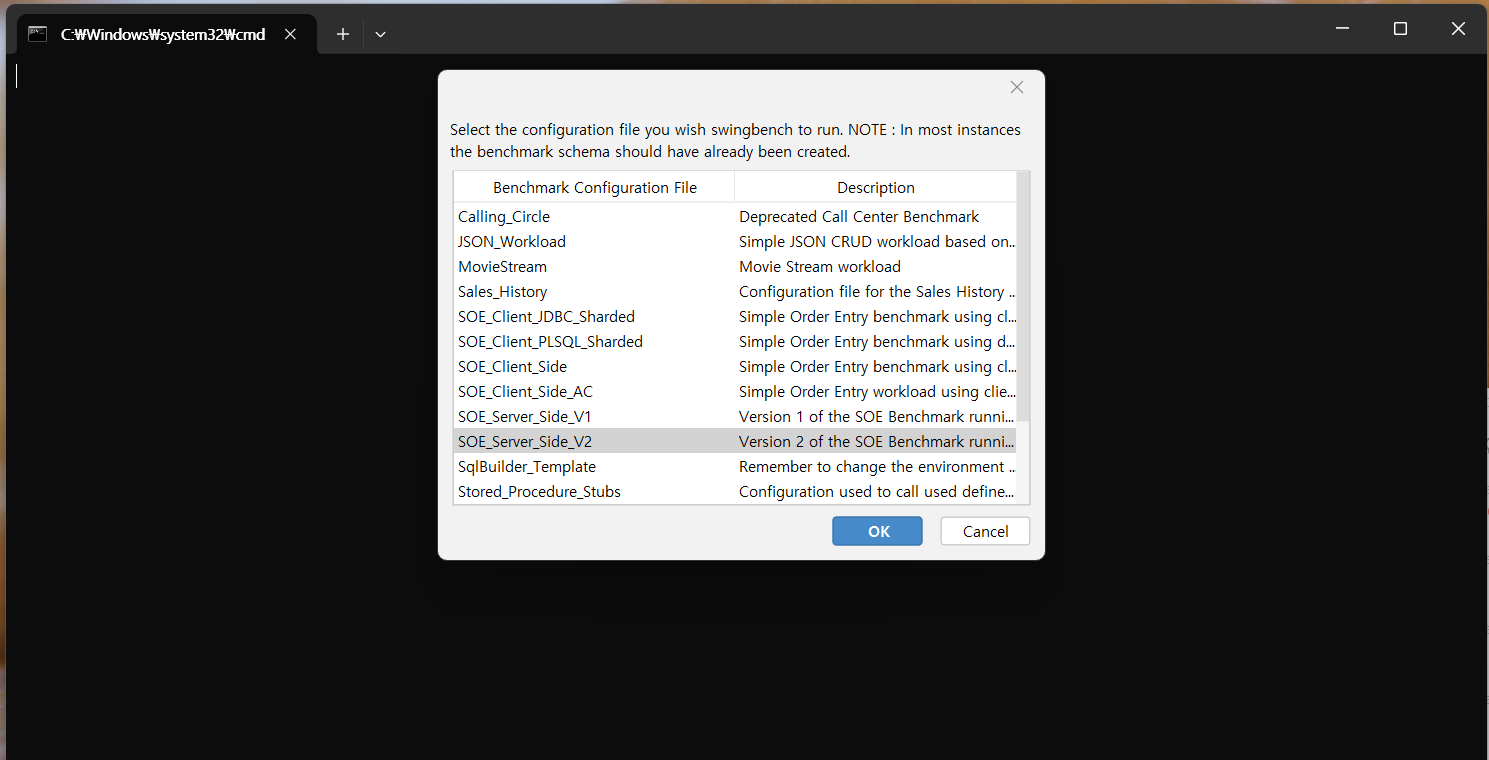Image resolution: width=1489 pixels, height=760 pixels.
Task: Click 'Version 1 of the SOE Benchmark' description
Action: tap(875, 416)
